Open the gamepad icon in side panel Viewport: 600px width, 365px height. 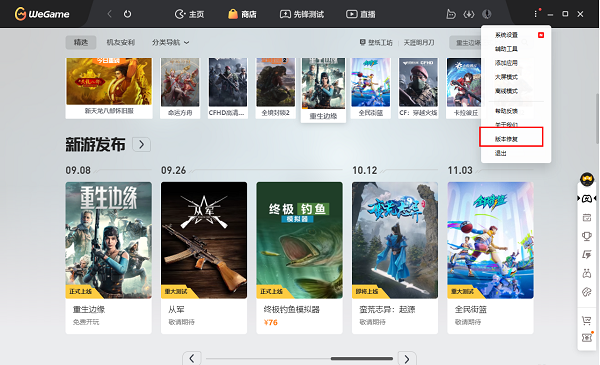coord(587,199)
